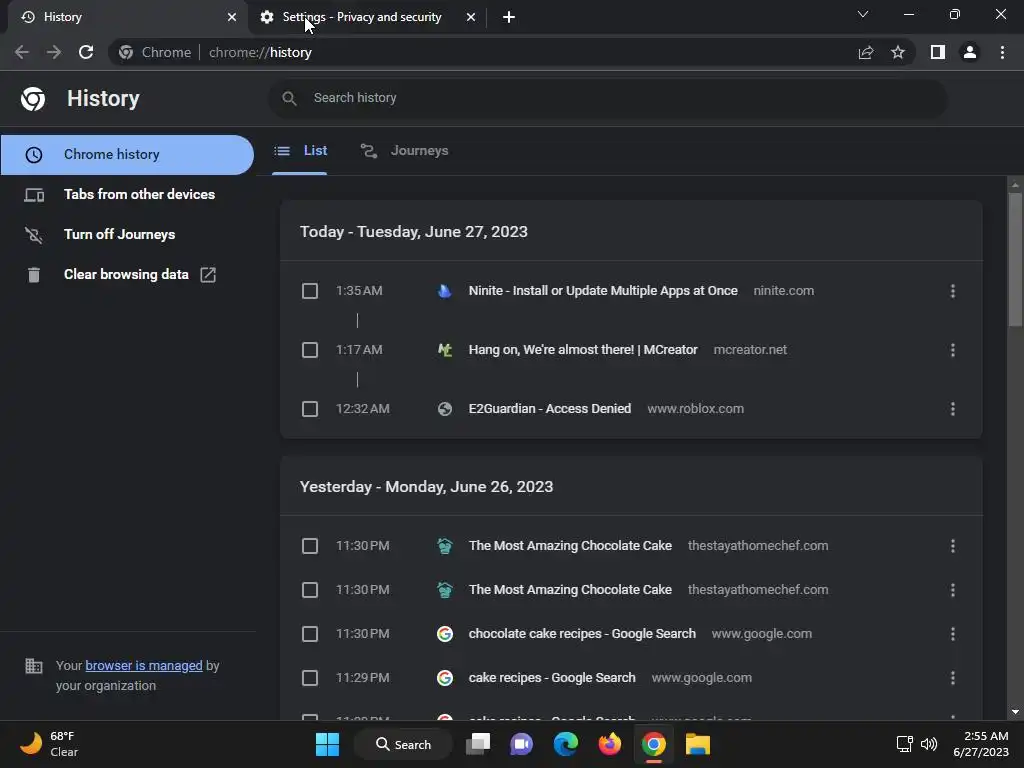Image resolution: width=1024 pixels, height=768 pixels.
Task: Switch to the List tab
Action: click(300, 151)
